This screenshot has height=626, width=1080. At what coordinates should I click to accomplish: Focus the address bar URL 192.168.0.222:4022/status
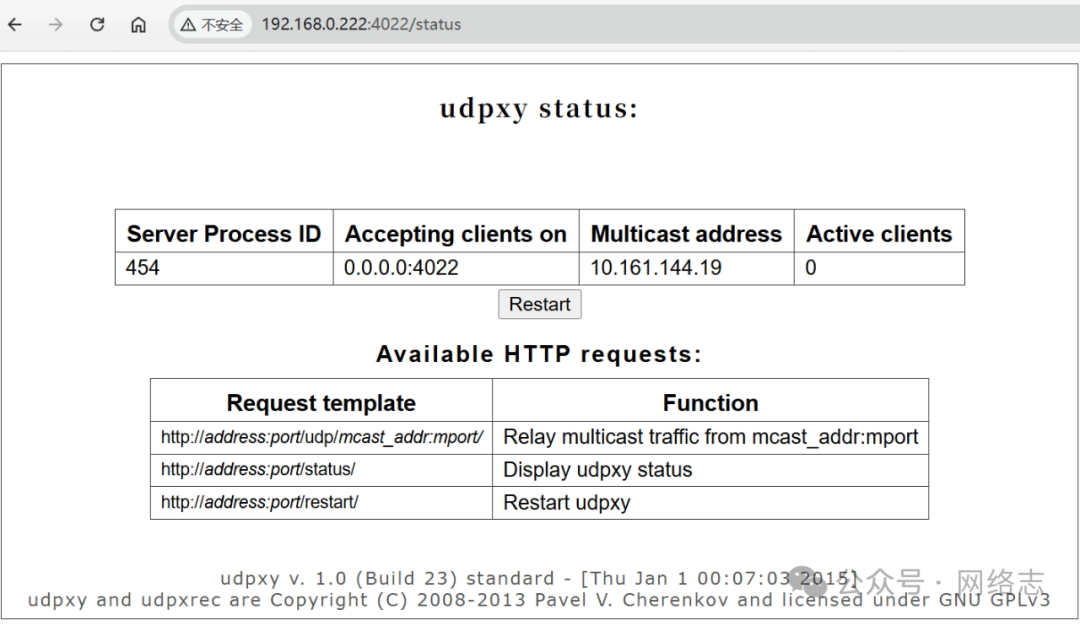pos(361,24)
